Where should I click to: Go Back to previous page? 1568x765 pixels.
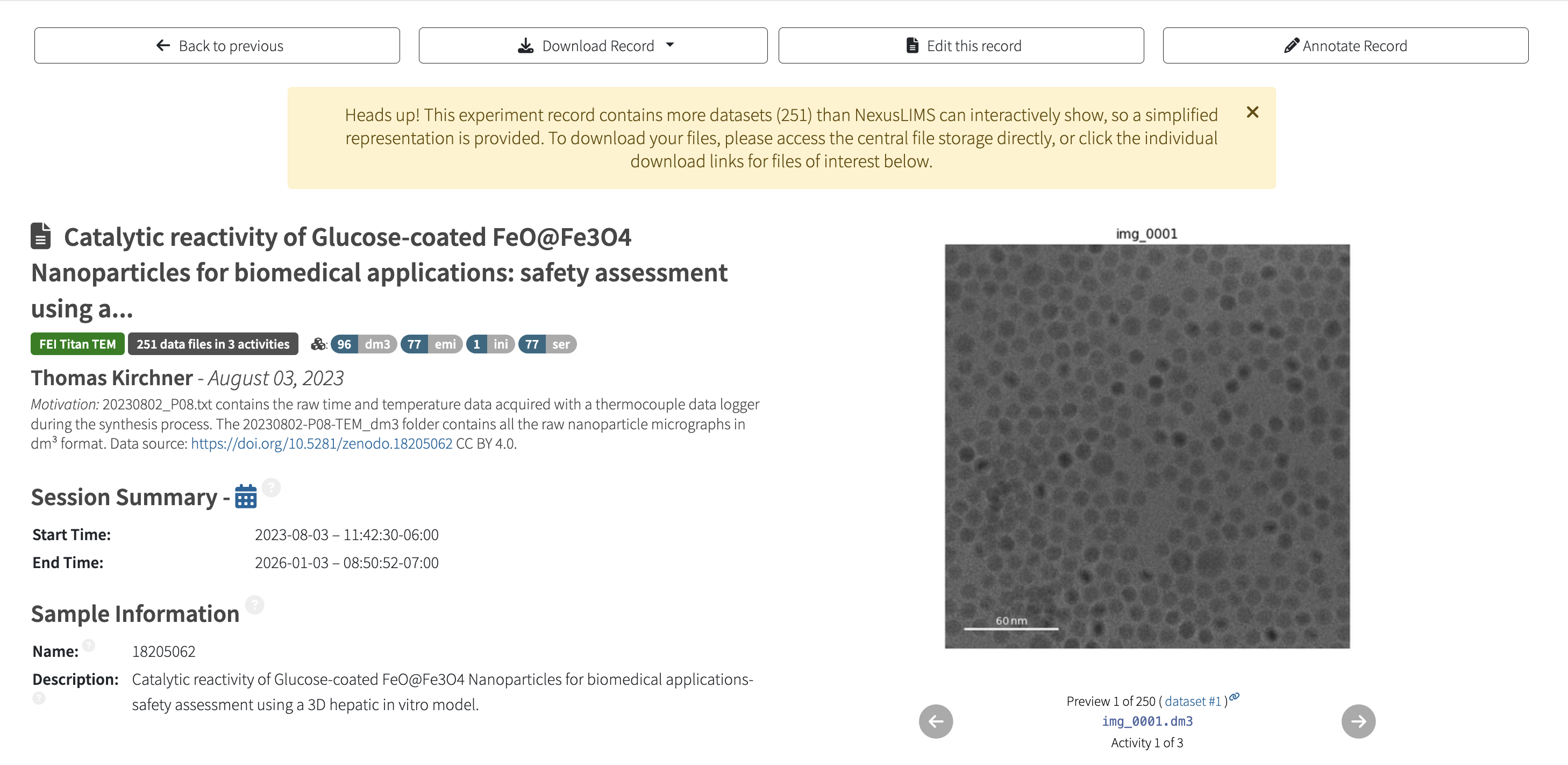click(x=217, y=46)
